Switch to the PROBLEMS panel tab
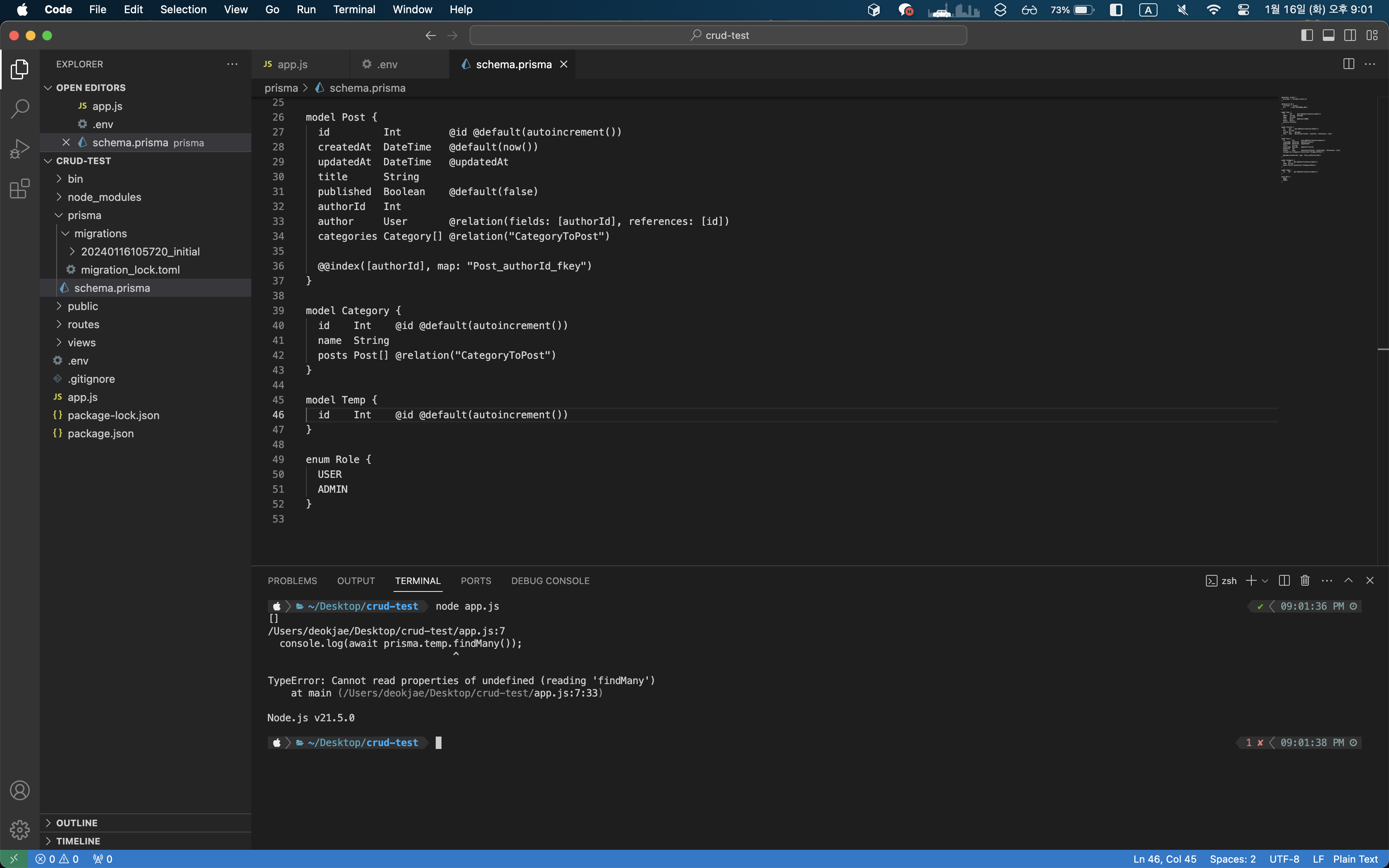 pos(292,580)
